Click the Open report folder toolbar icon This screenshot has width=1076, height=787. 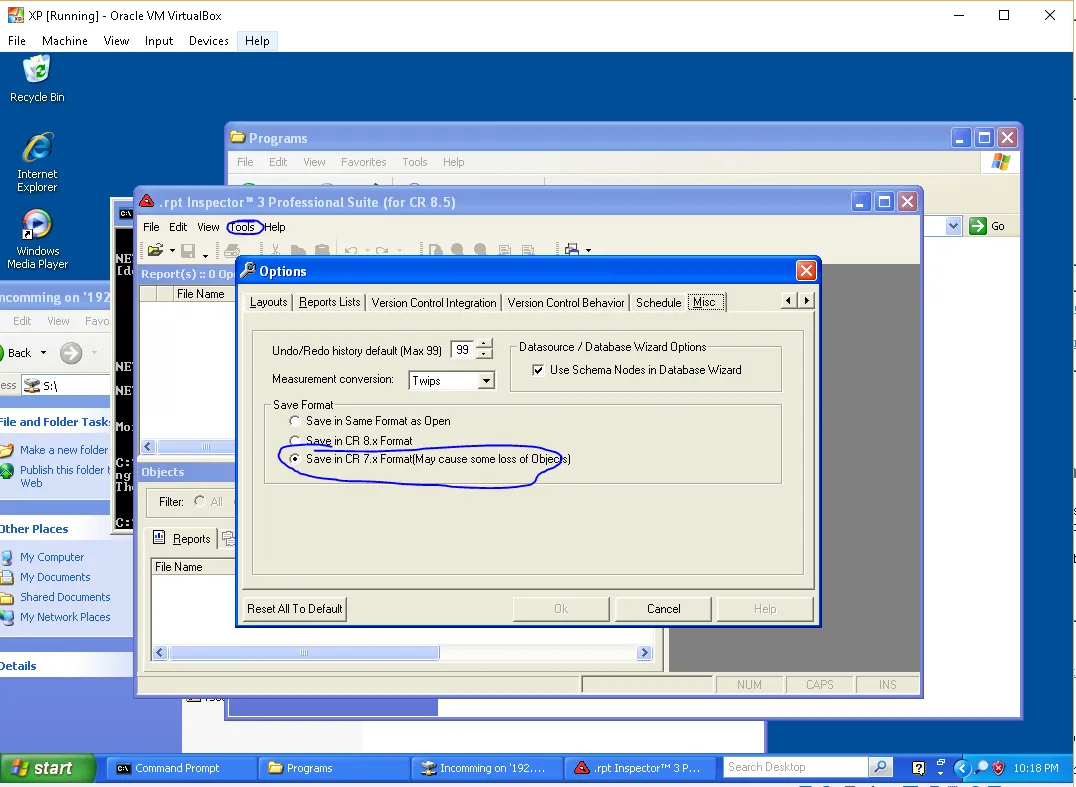(155, 250)
